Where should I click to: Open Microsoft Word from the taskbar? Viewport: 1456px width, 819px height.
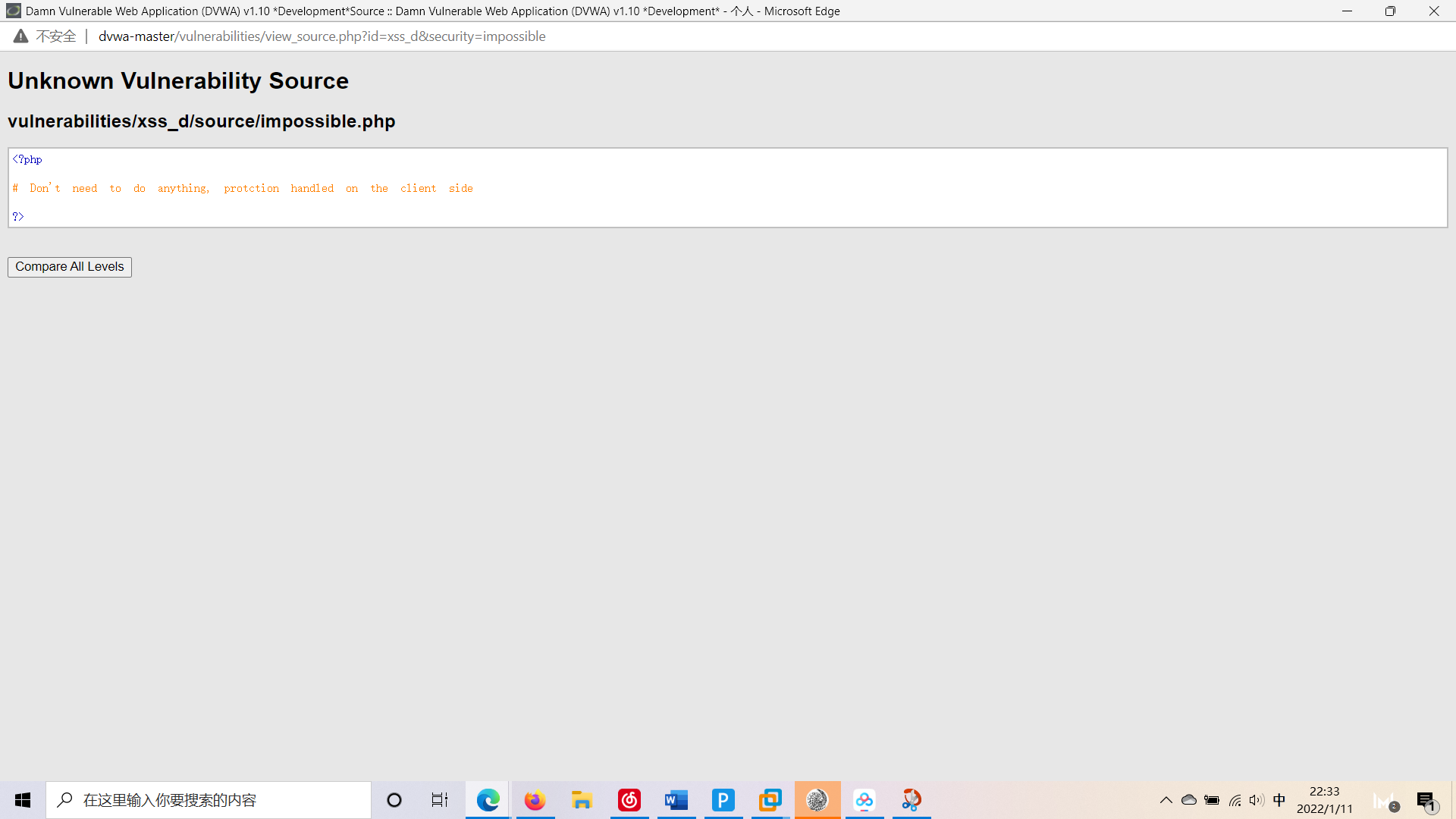(676, 800)
